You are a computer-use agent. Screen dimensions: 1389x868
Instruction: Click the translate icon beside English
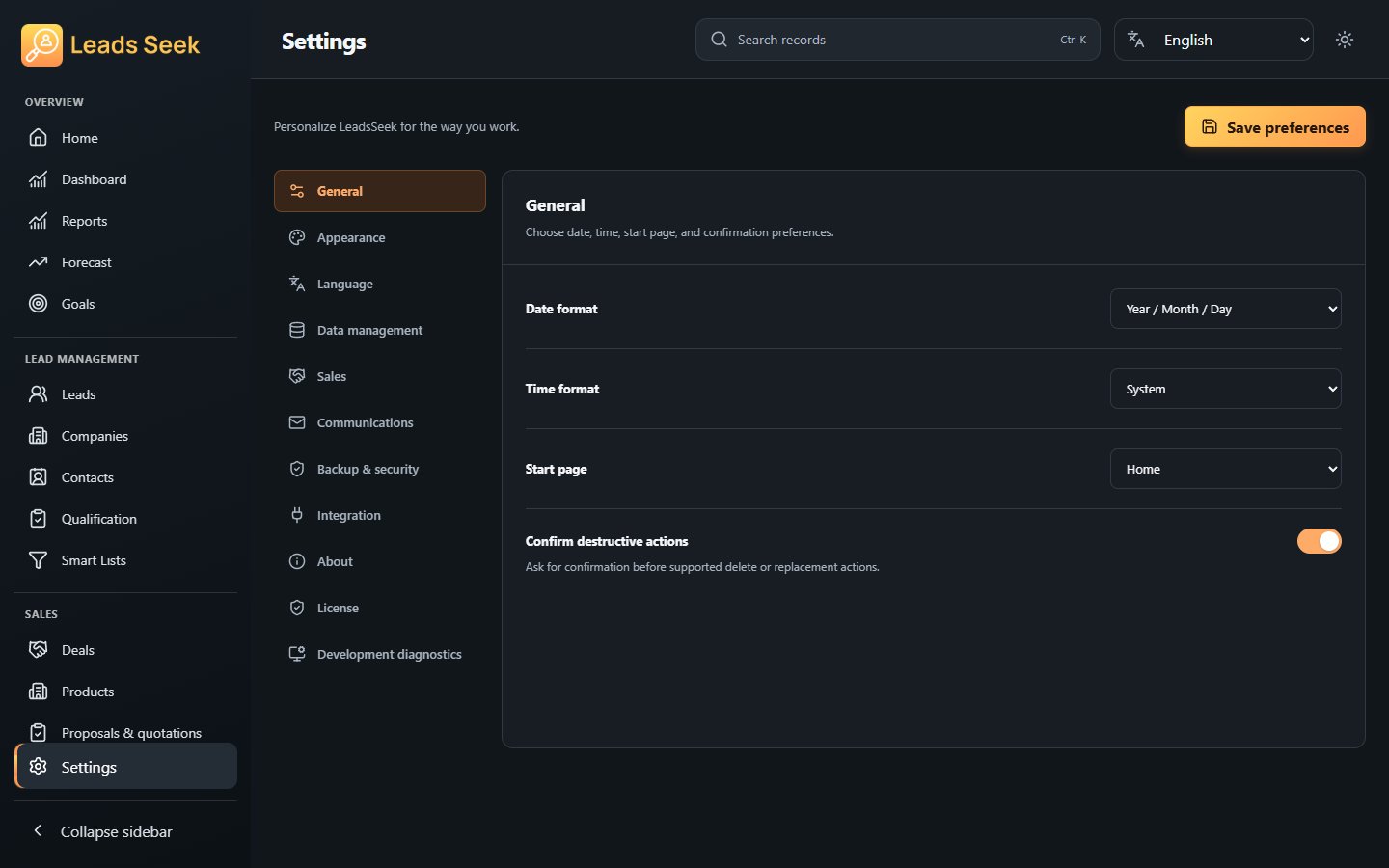point(1135,40)
